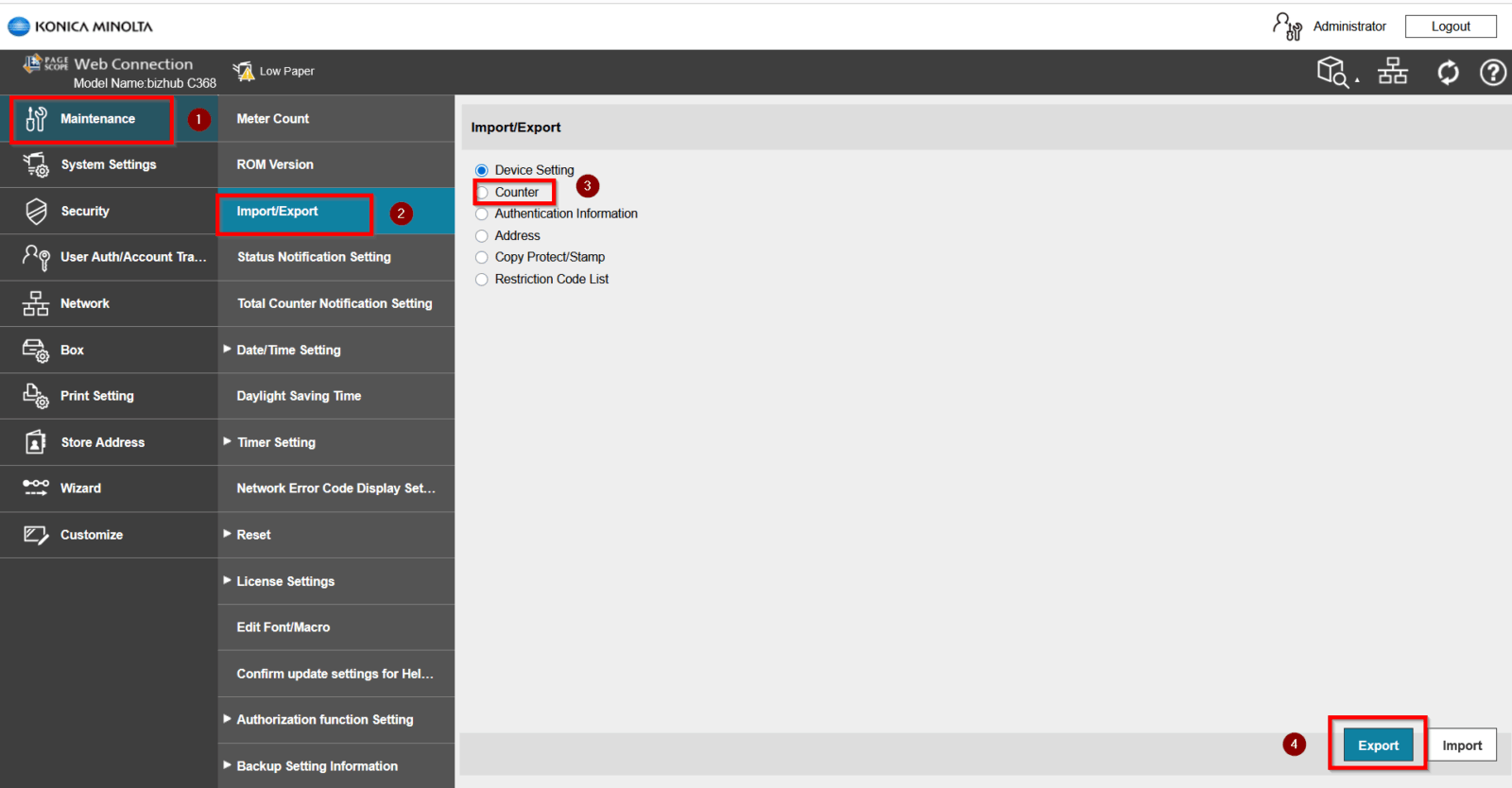Click the device search box icon

1333,72
